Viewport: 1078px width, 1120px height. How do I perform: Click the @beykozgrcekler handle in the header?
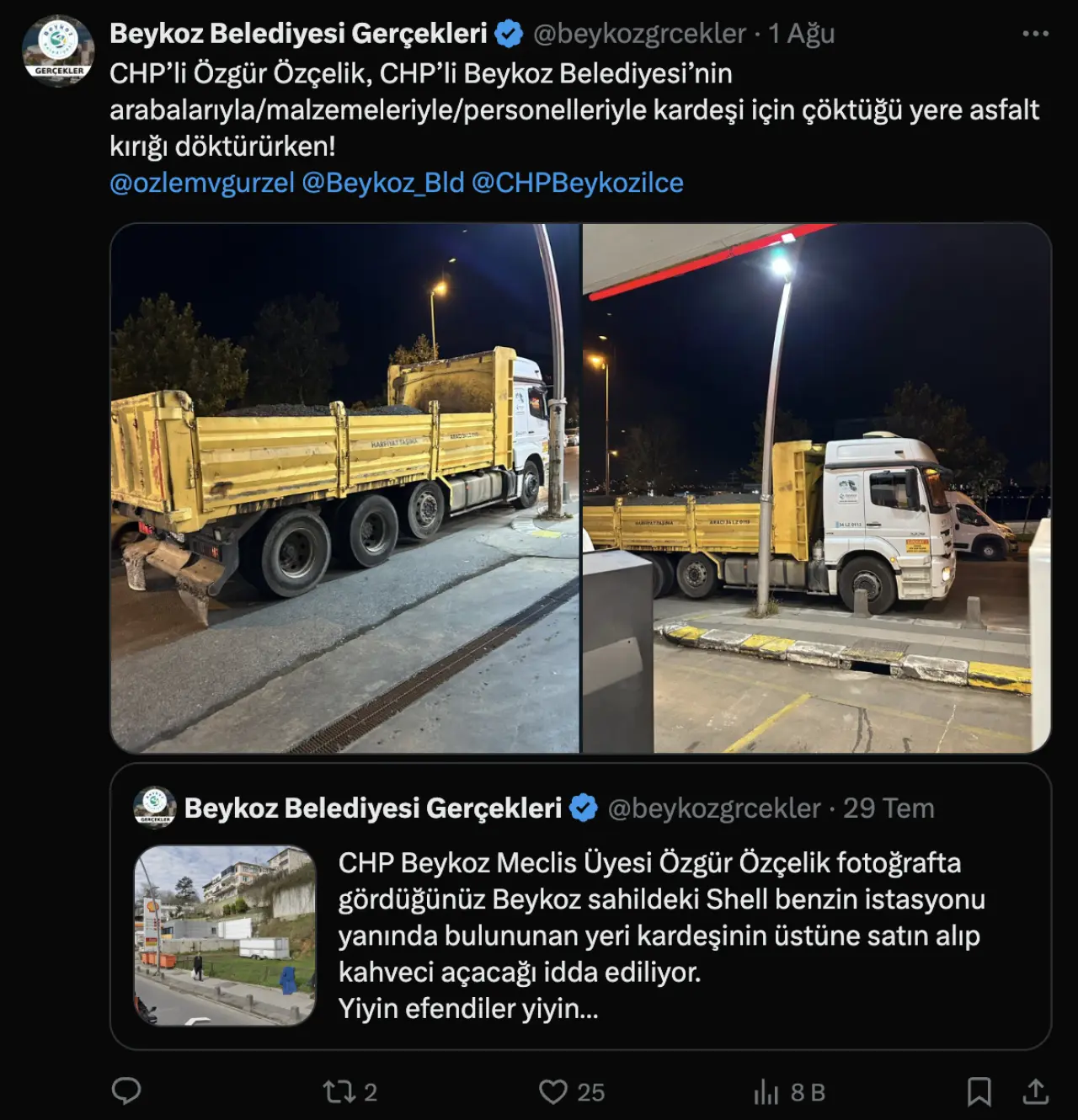(640, 34)
